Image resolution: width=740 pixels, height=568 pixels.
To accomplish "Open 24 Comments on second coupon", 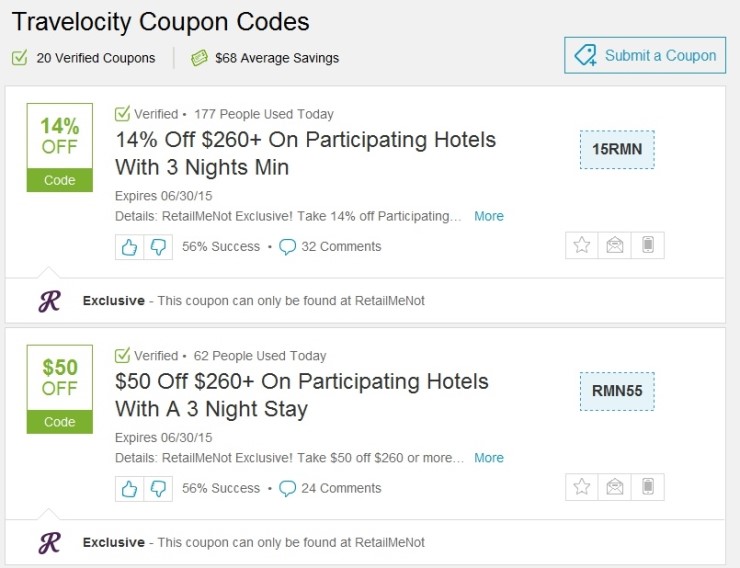I will (x=330, y=488).
